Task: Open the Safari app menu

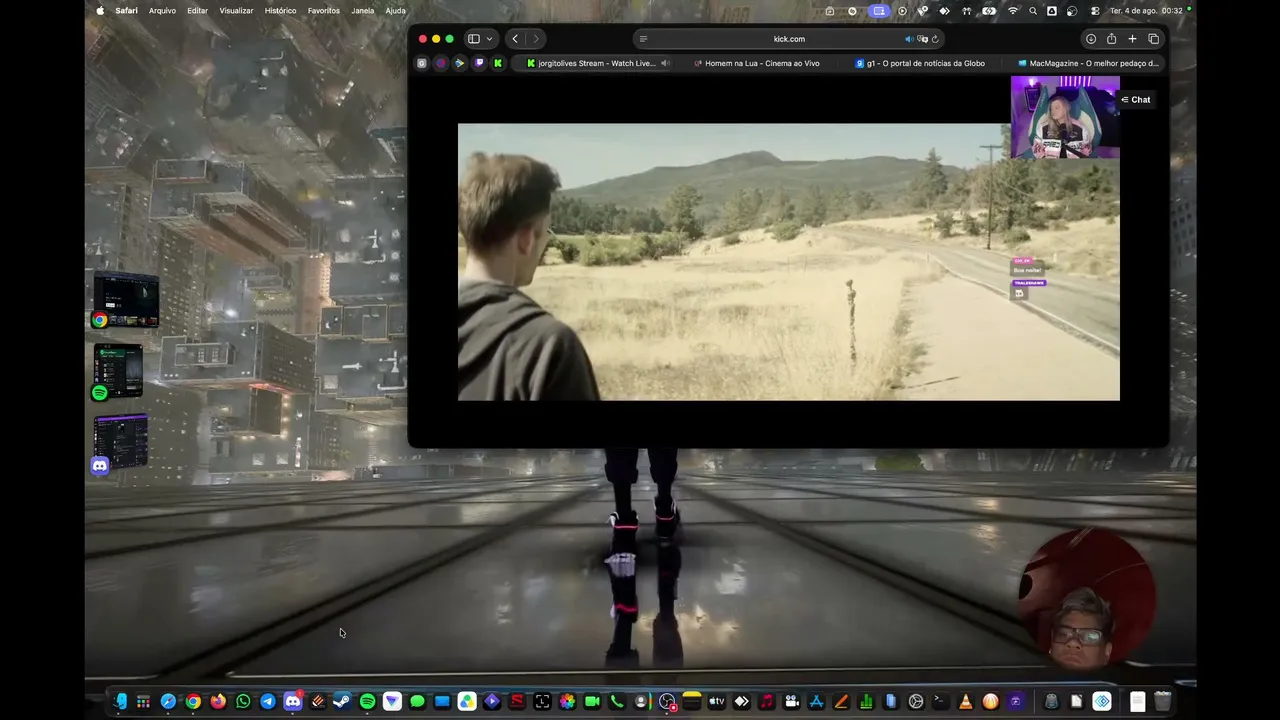Action: [126, 11]
